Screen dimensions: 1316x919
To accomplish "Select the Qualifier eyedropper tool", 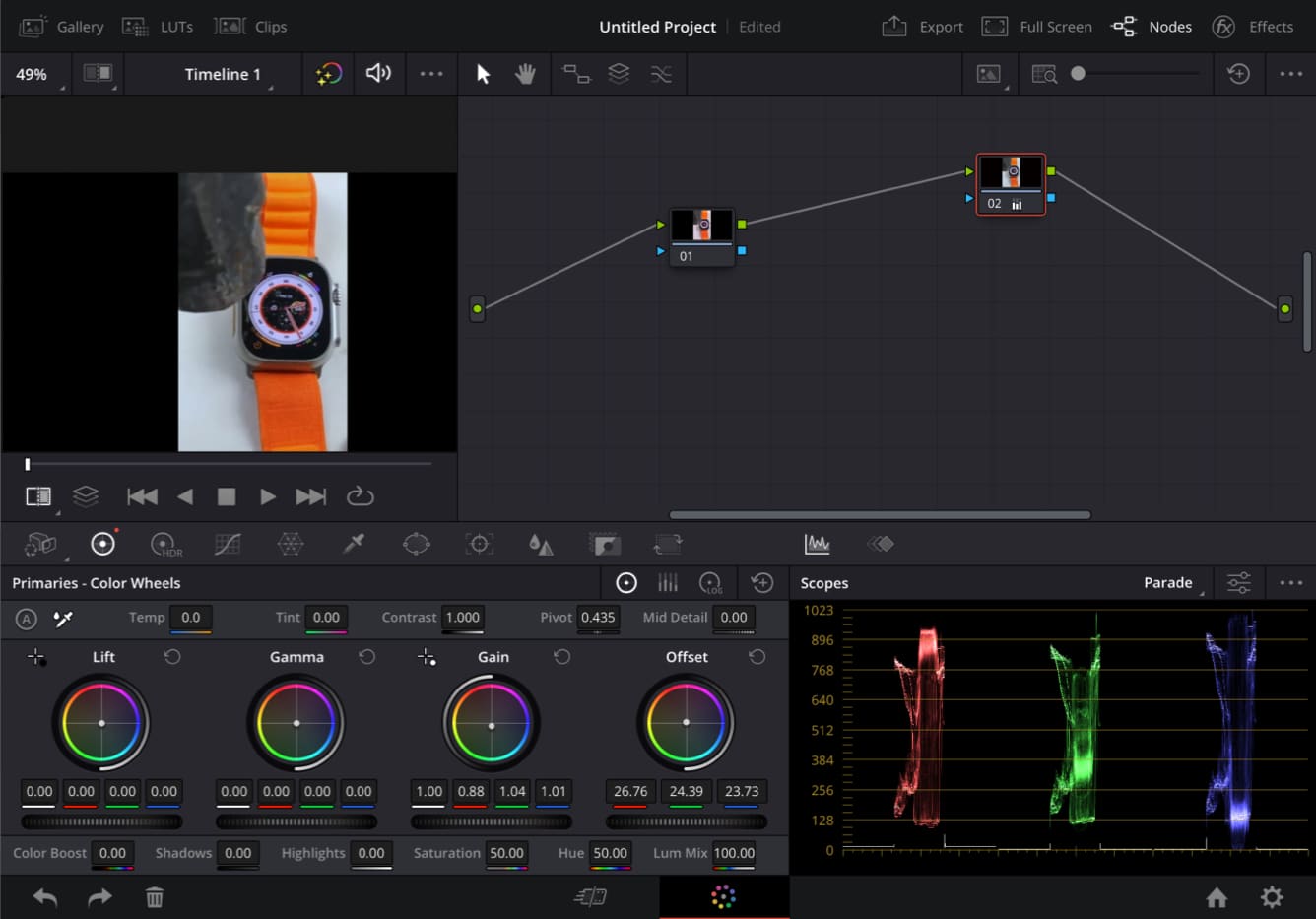I will 354,544.
